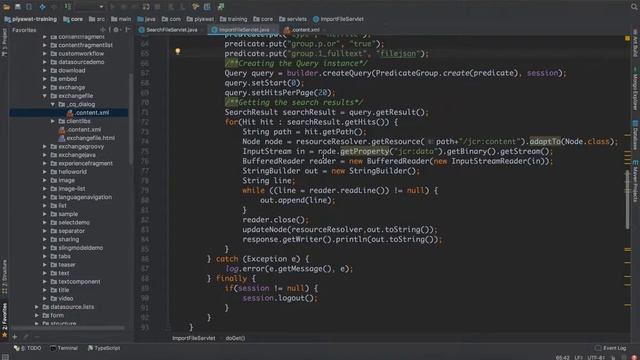Click the blue navigate icon in toolbar
640x360 pixels.
[42, 7]
